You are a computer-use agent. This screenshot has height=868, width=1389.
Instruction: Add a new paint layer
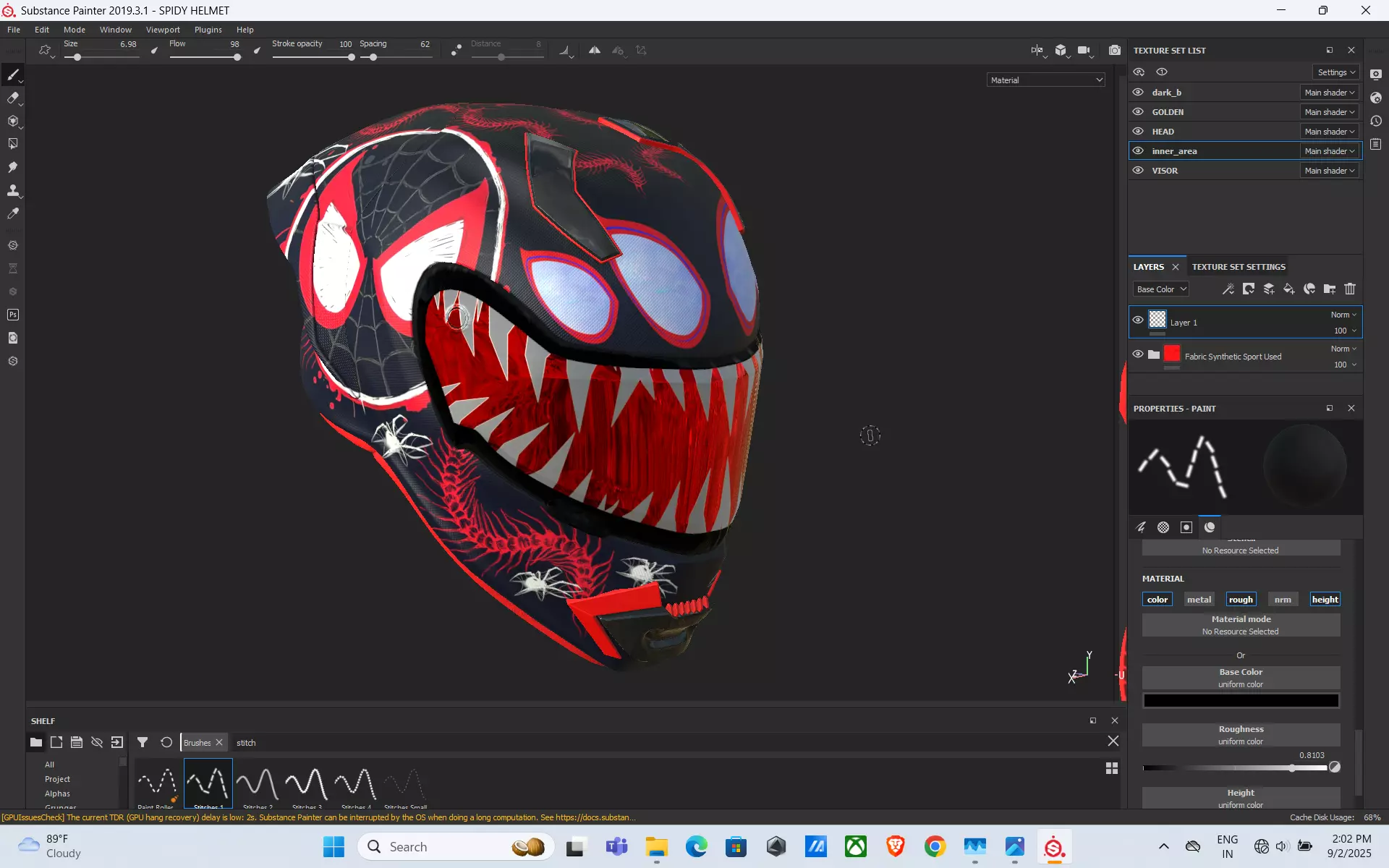tap(1269, 289)
